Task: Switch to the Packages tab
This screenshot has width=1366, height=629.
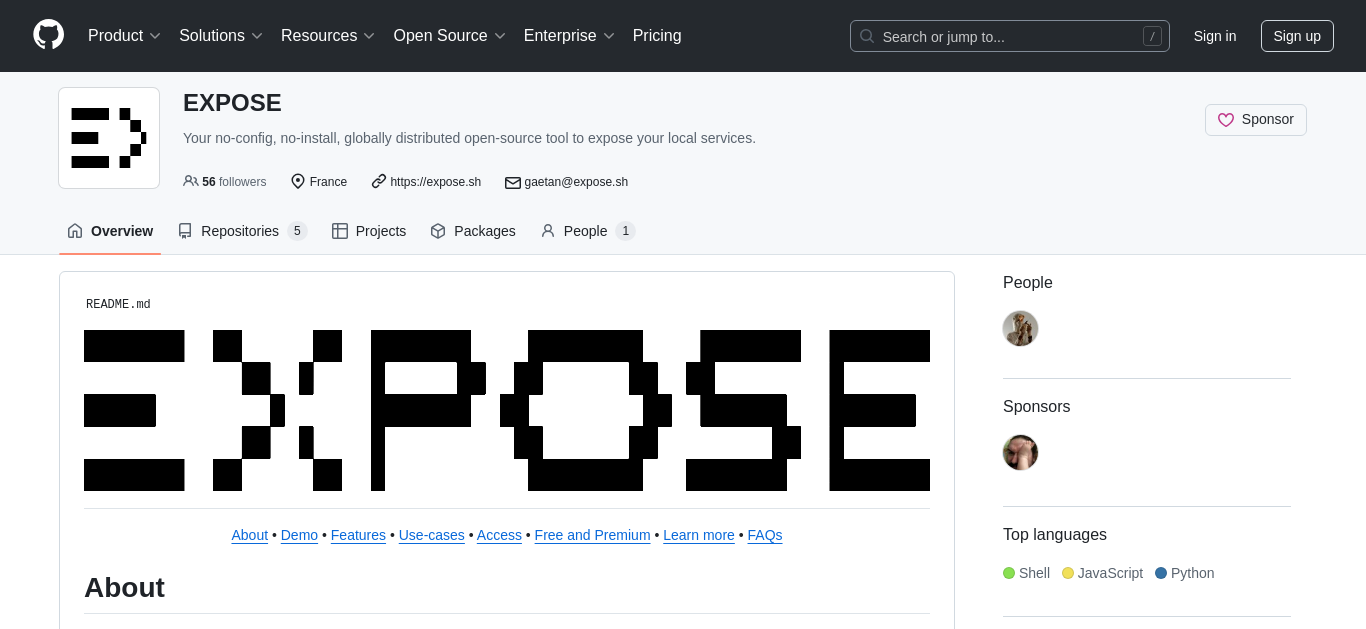Action: (x=473, y=231)
